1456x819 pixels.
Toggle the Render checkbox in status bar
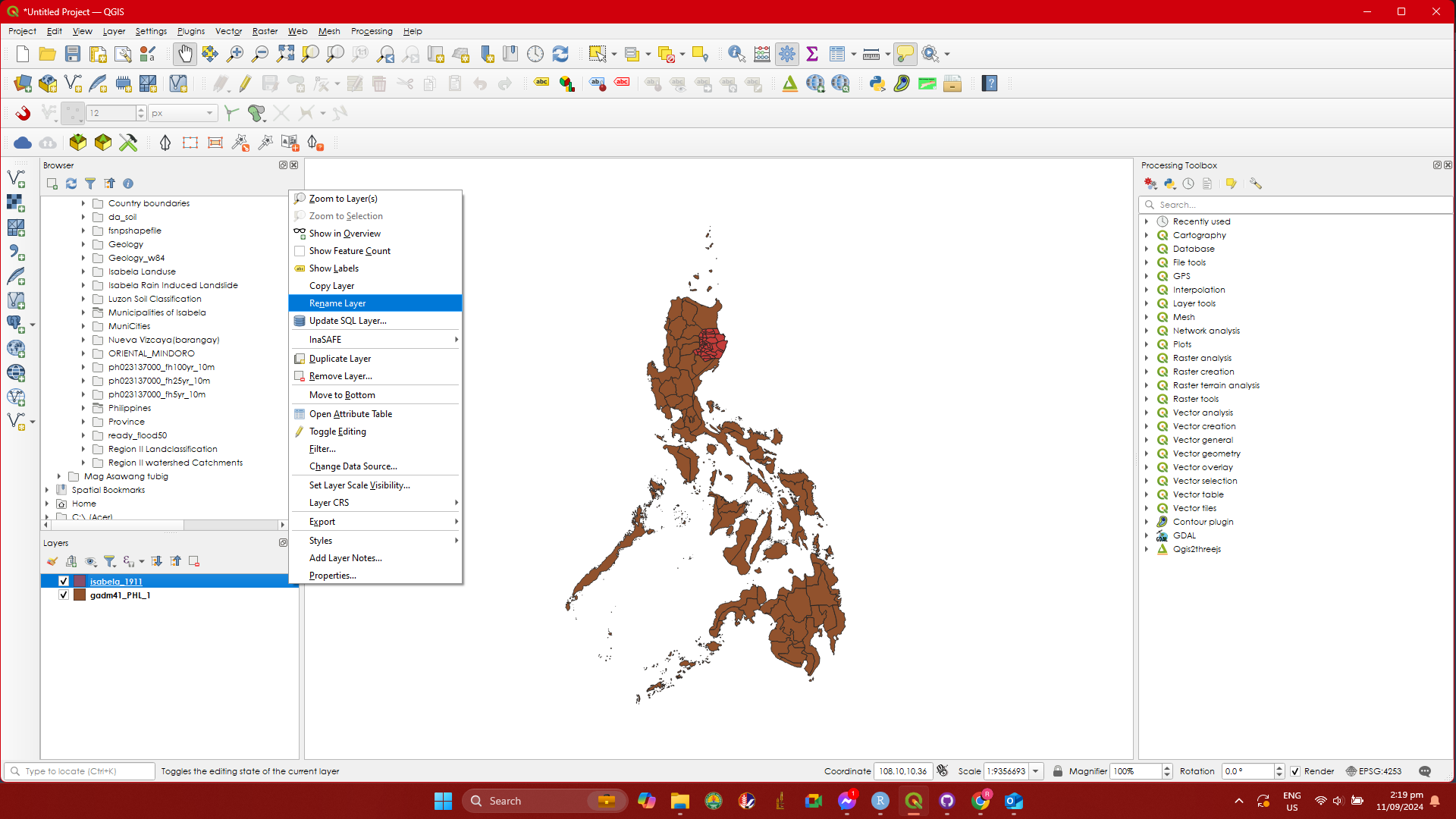[1295, 771]
